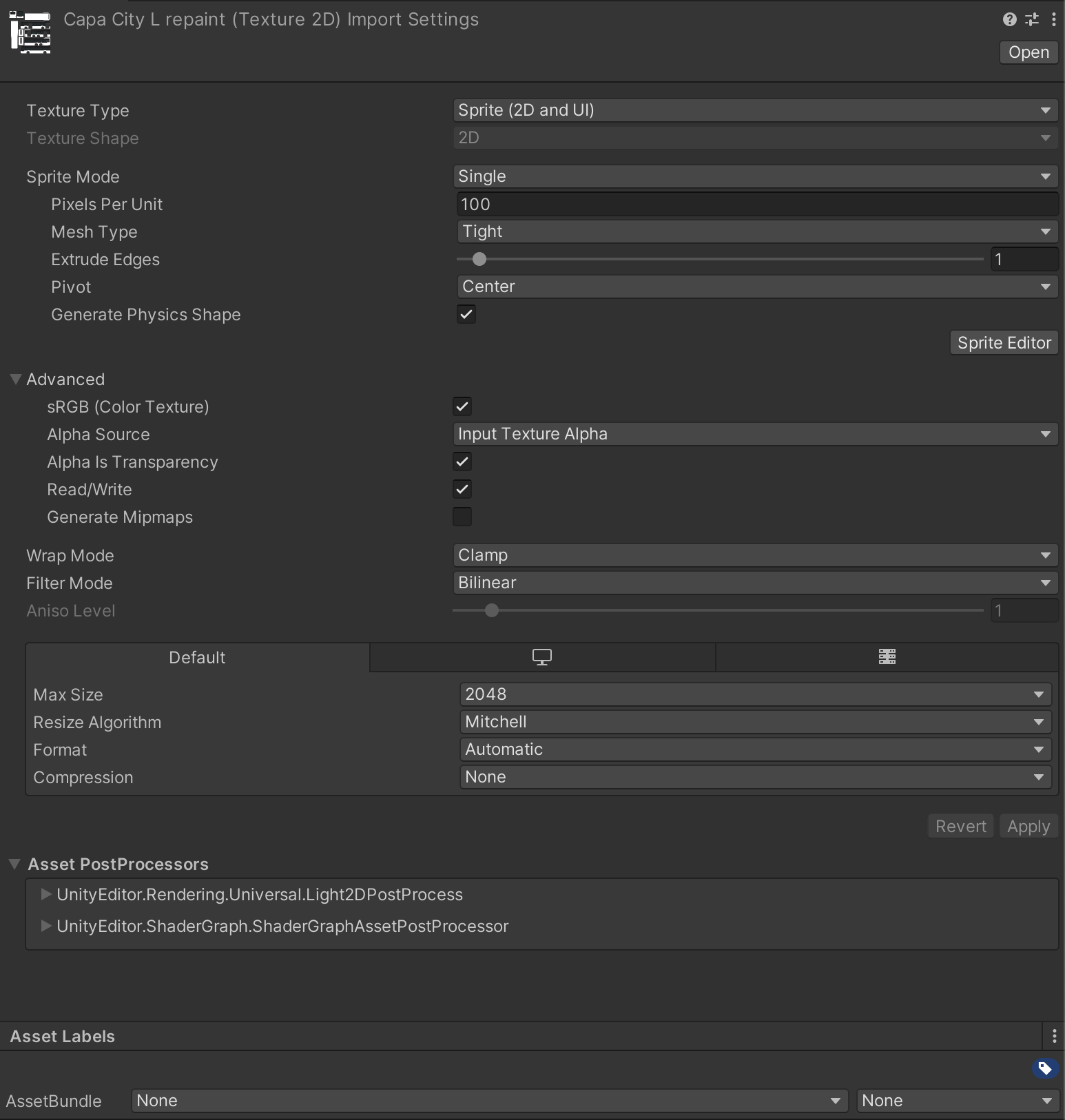
Task: Select the Default platform settings tab
Action: coord(197,657)
